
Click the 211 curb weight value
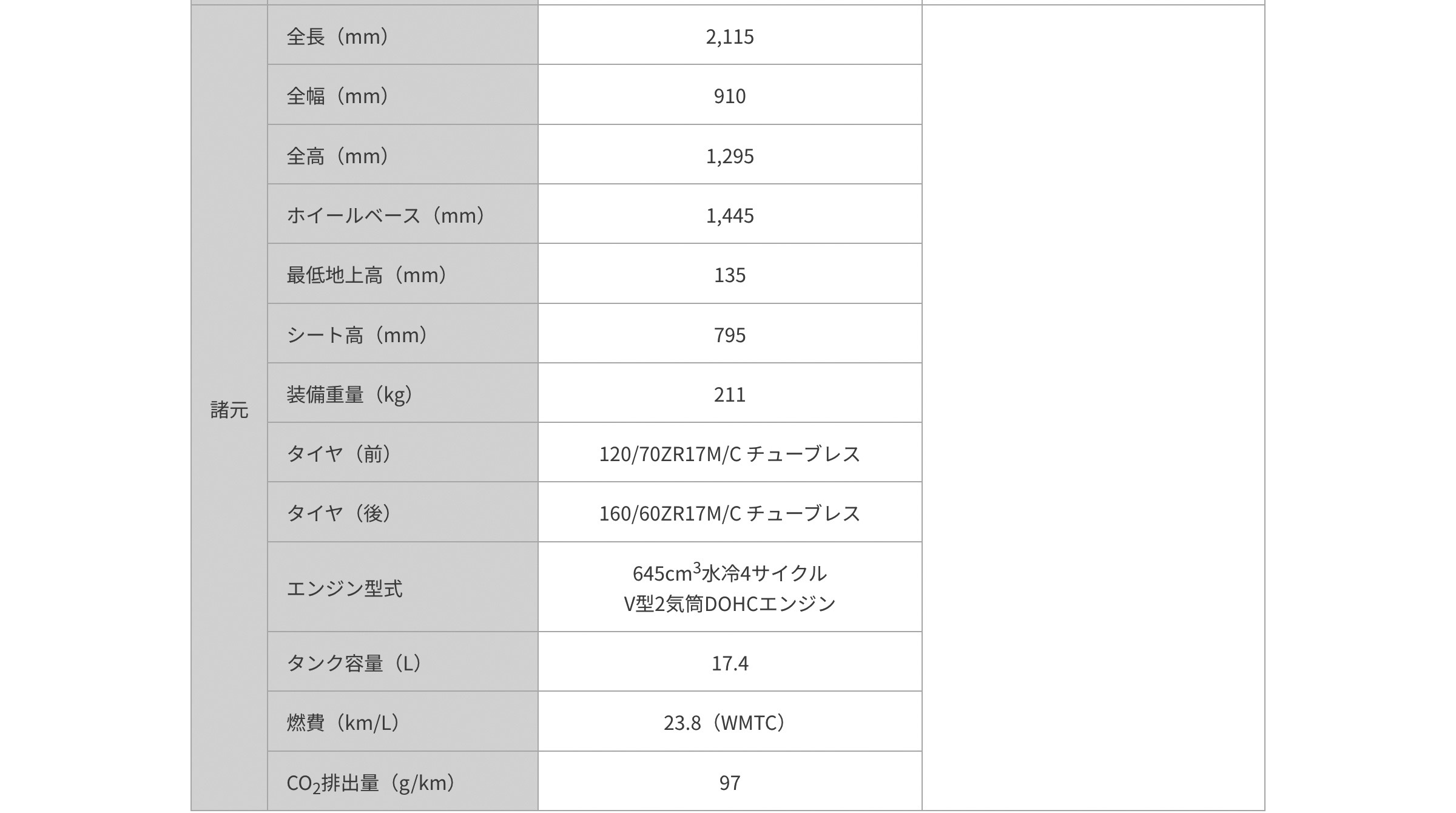729,394
